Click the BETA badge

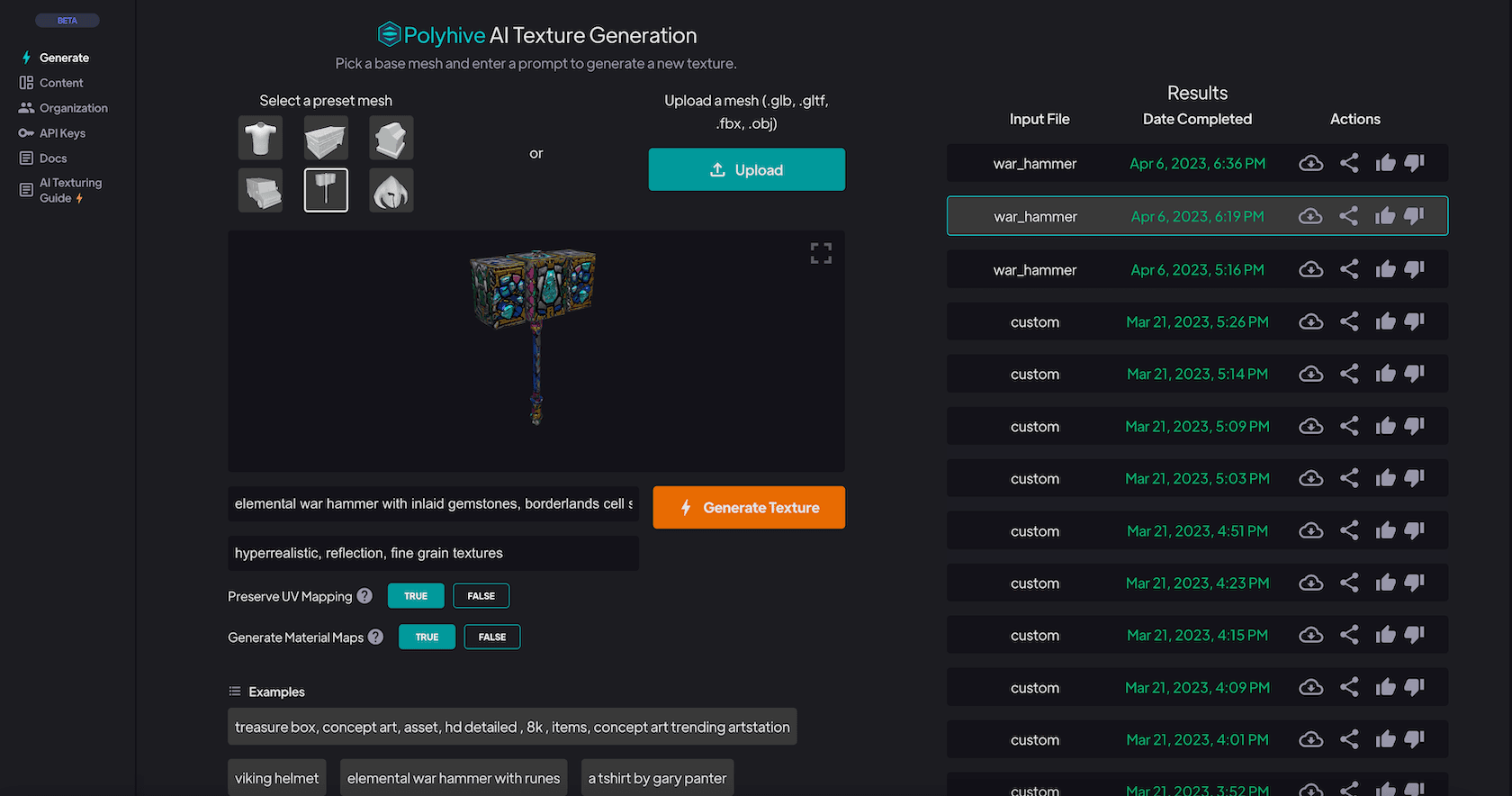67,20
